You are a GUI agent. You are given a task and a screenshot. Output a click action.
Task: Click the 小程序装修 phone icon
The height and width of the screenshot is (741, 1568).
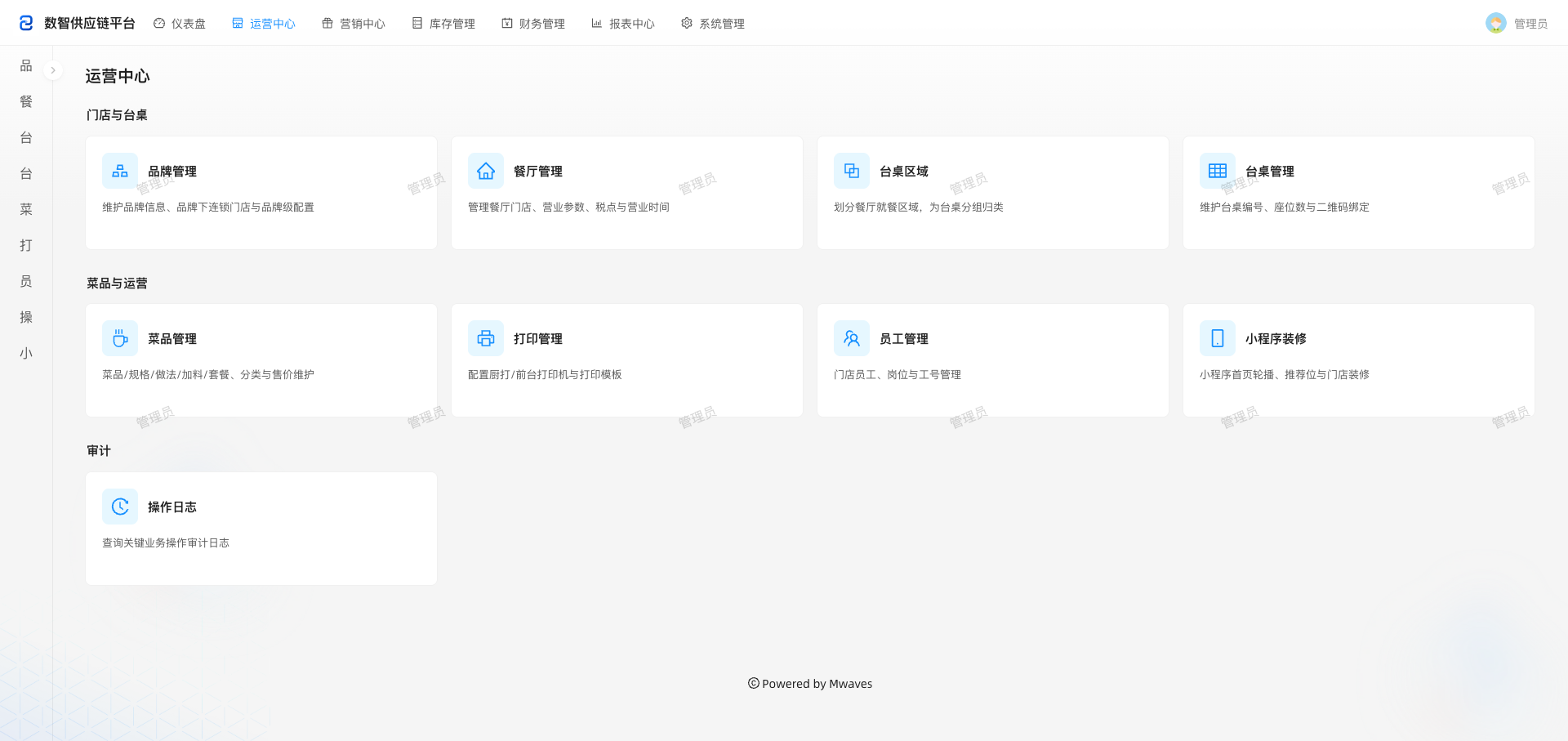[x=1218, y=338]
